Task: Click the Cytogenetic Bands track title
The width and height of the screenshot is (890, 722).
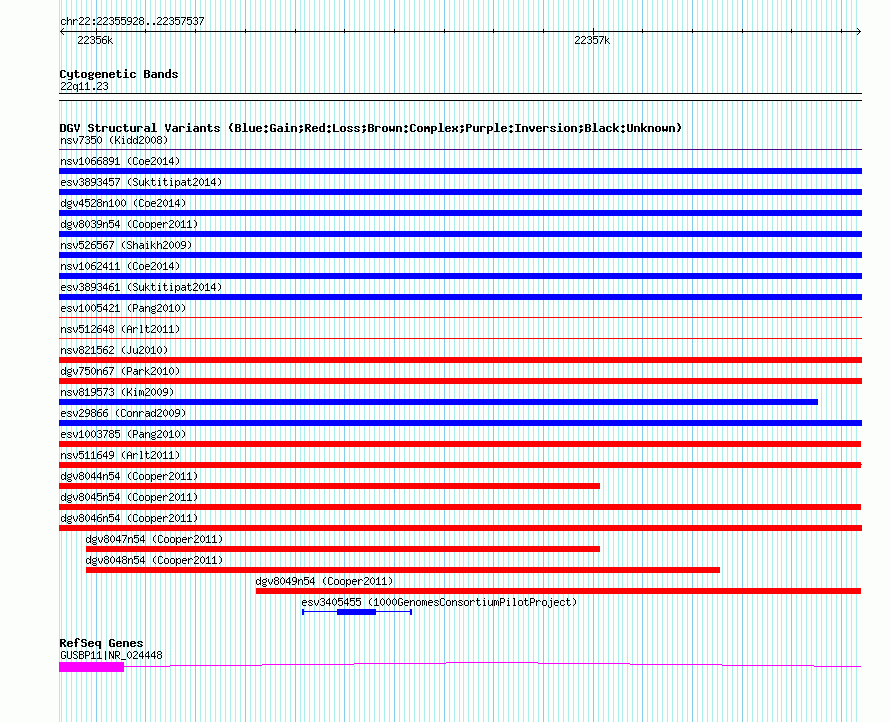Action: (119, 74)
